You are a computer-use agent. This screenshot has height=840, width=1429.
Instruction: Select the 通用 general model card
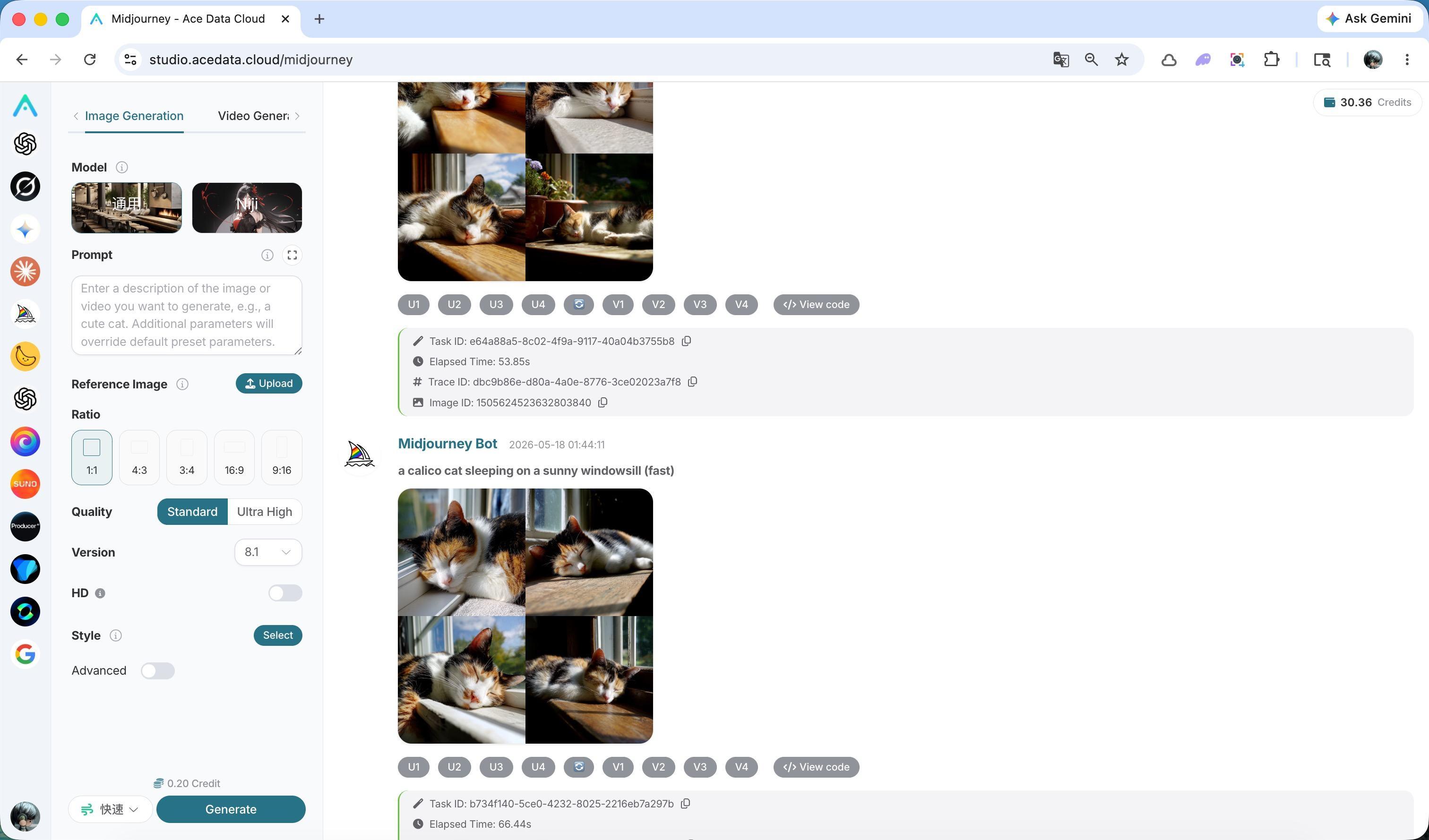127,207
